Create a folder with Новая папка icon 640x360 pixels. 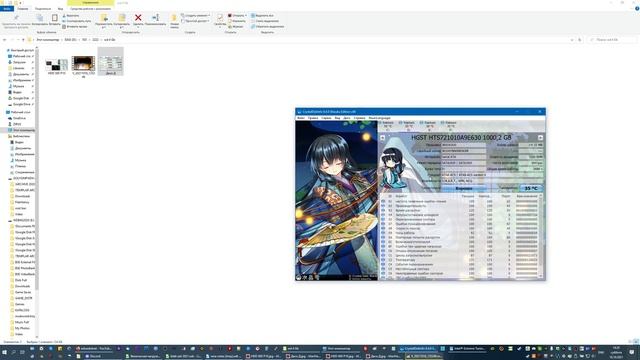pyautogui.click(x=174, y=18)
